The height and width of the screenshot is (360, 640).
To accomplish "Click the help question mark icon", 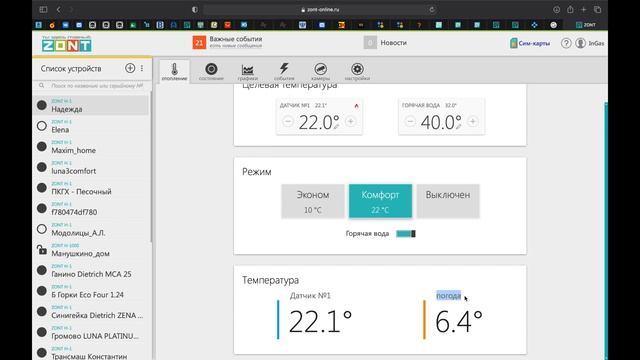I will (566, 43).
